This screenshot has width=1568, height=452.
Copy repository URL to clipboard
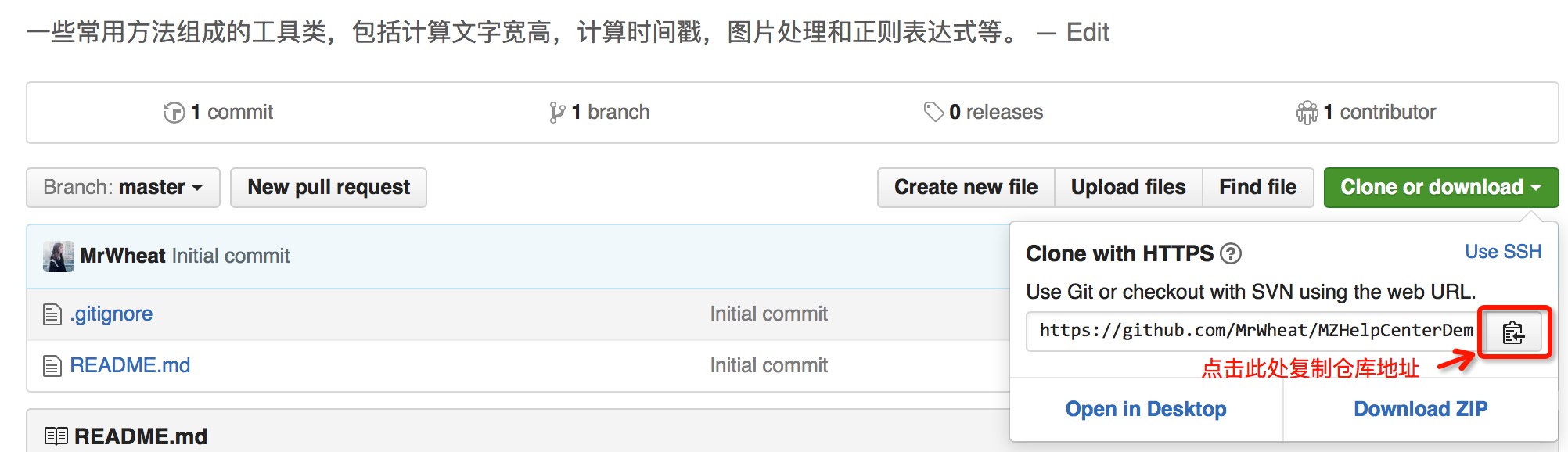1513,332
